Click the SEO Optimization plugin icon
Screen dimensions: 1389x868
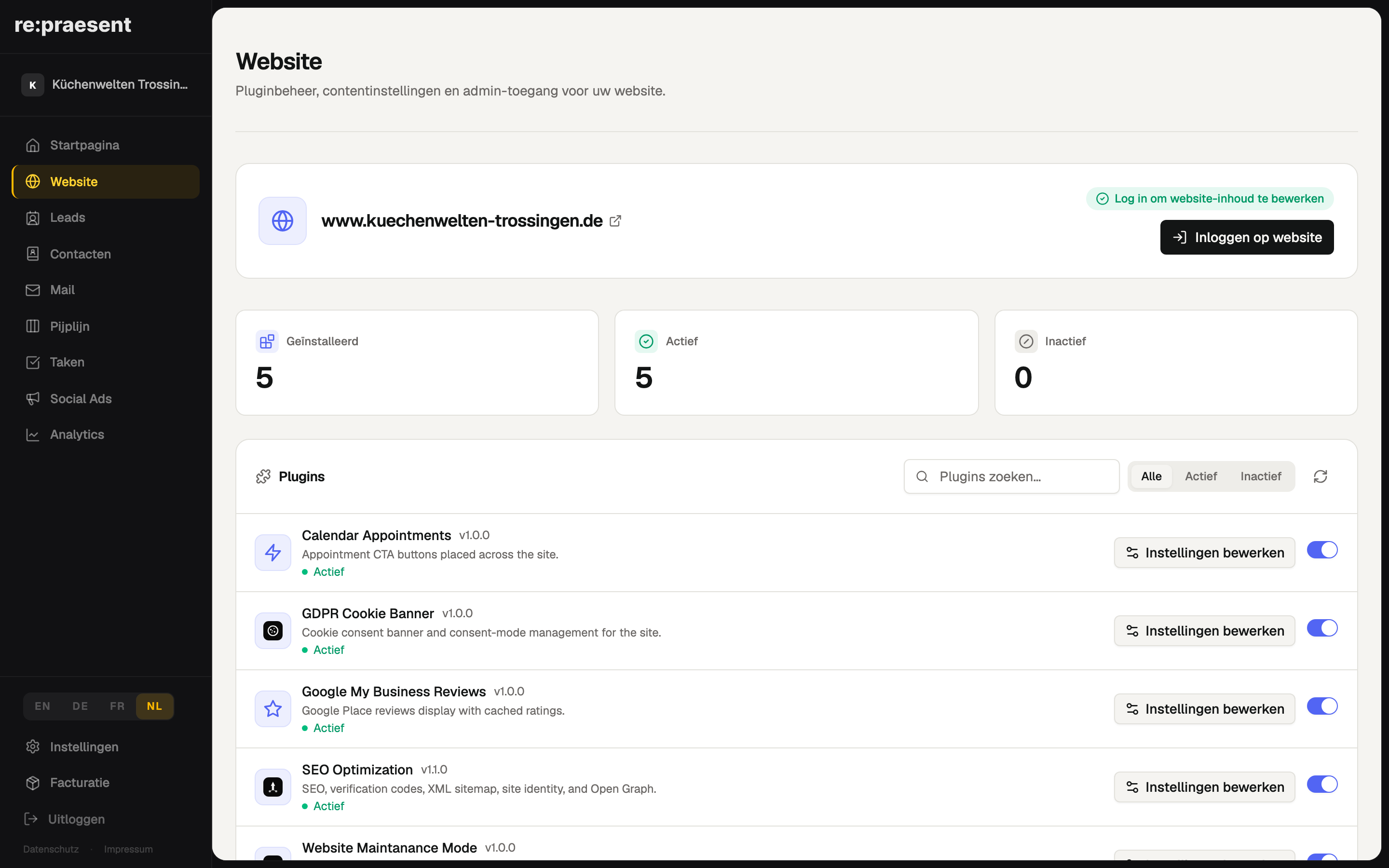pos(273,787)
